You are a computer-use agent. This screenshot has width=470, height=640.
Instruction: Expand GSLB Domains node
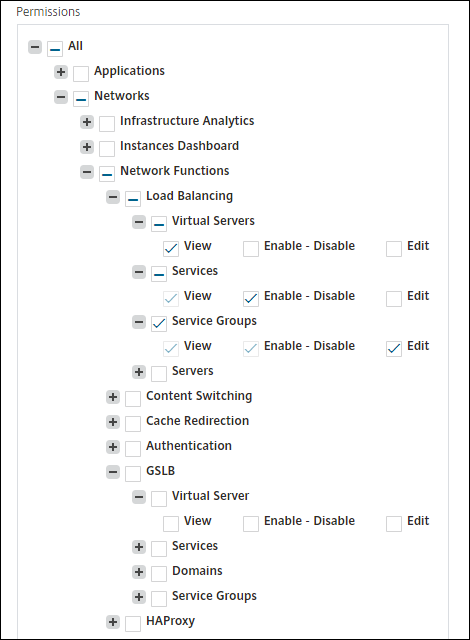(139, 572)
